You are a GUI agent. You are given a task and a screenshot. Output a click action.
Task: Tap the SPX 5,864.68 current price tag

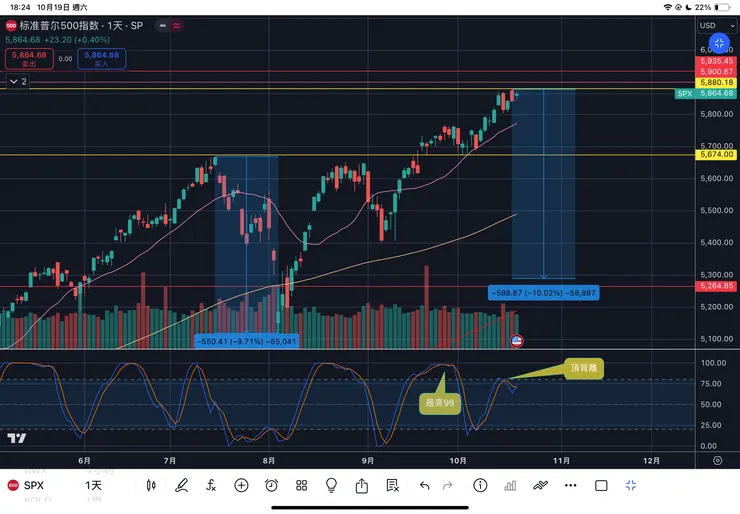click(706, 93)
